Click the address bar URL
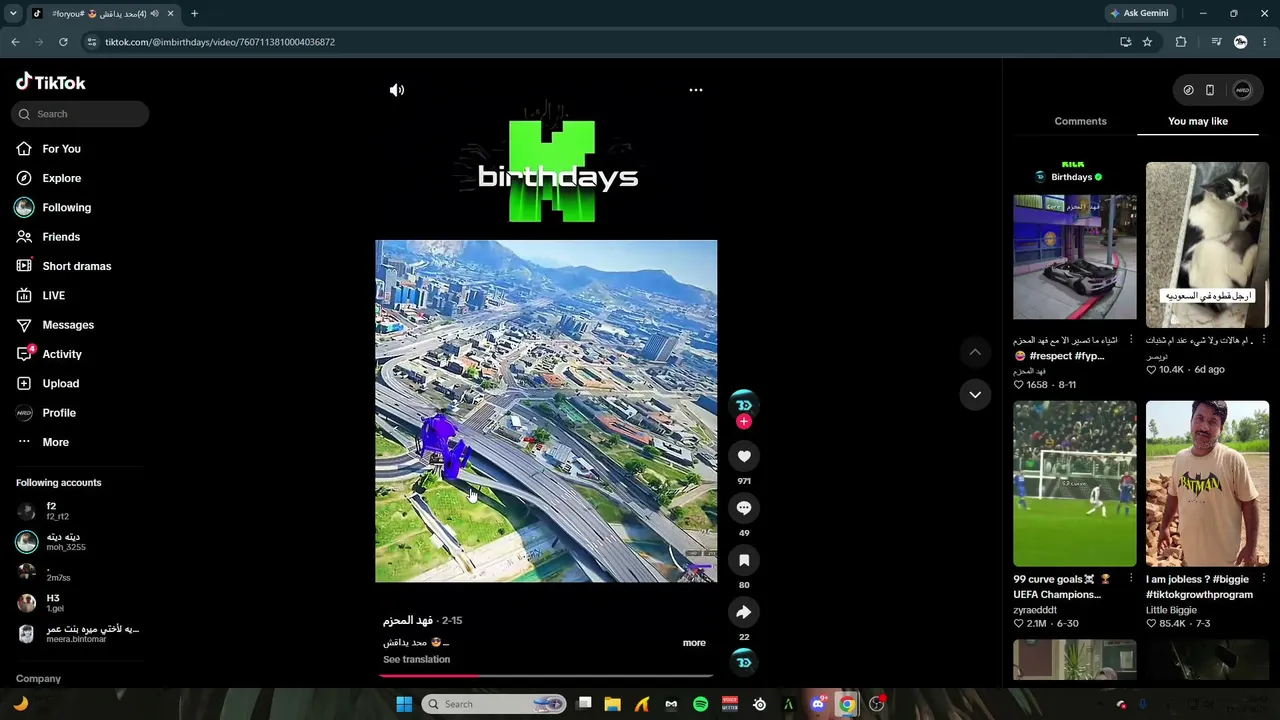1280x720 pixels. click(x=220, y=42)
